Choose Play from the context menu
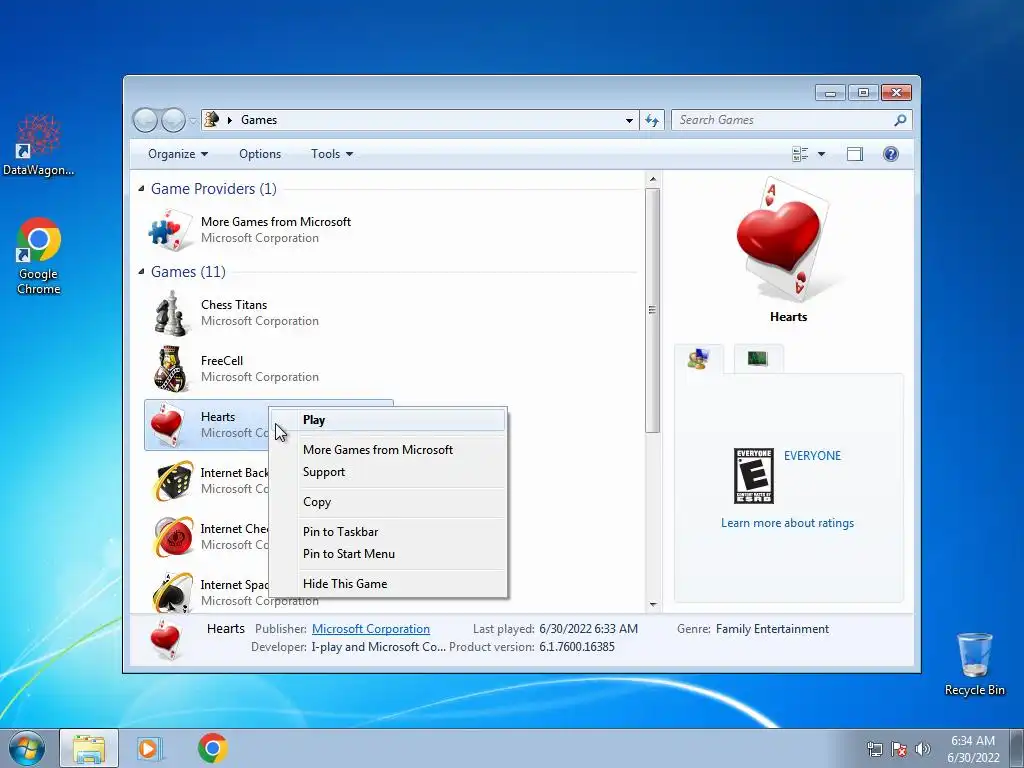The width and height of the screenshot is (1024, 768). coord(388,420)
